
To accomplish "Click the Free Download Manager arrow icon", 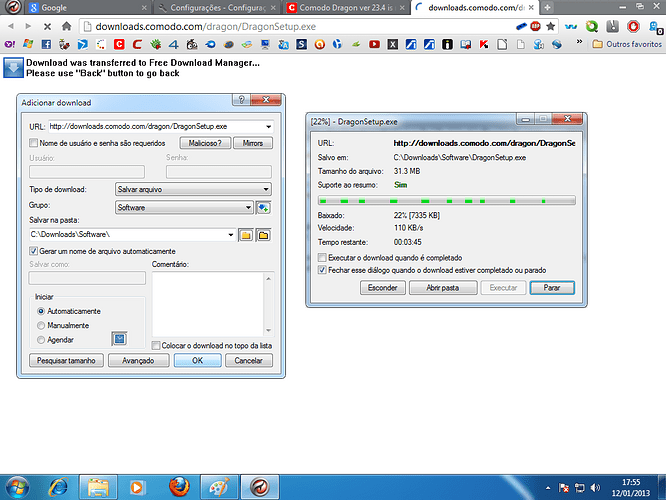I will pyautogui.click(x=13, y=68).
